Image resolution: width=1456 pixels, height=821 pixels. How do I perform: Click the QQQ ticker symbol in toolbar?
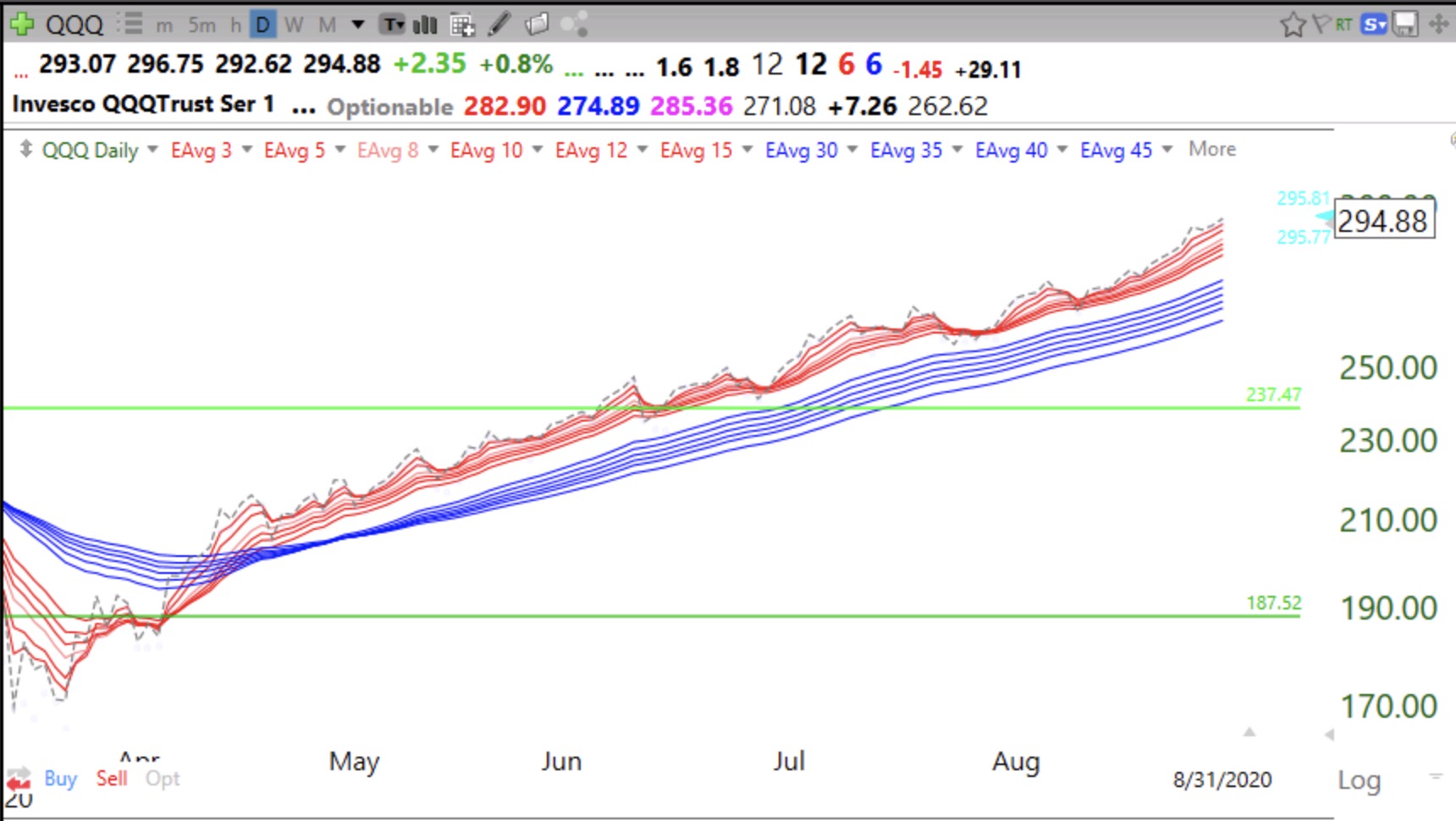pos(74,25)
